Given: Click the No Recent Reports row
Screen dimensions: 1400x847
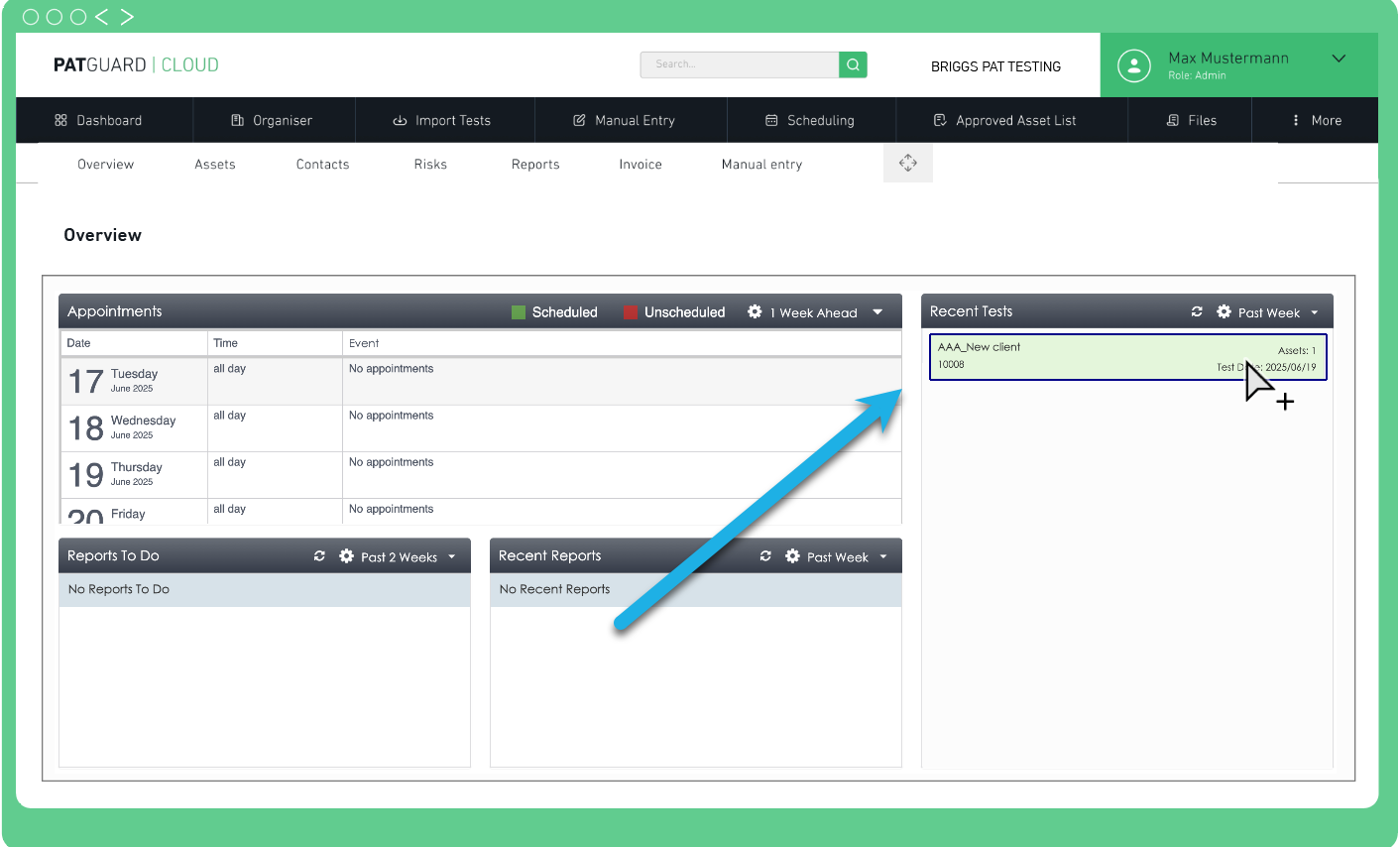Looking at the screenshot, I should coord(696,589).
